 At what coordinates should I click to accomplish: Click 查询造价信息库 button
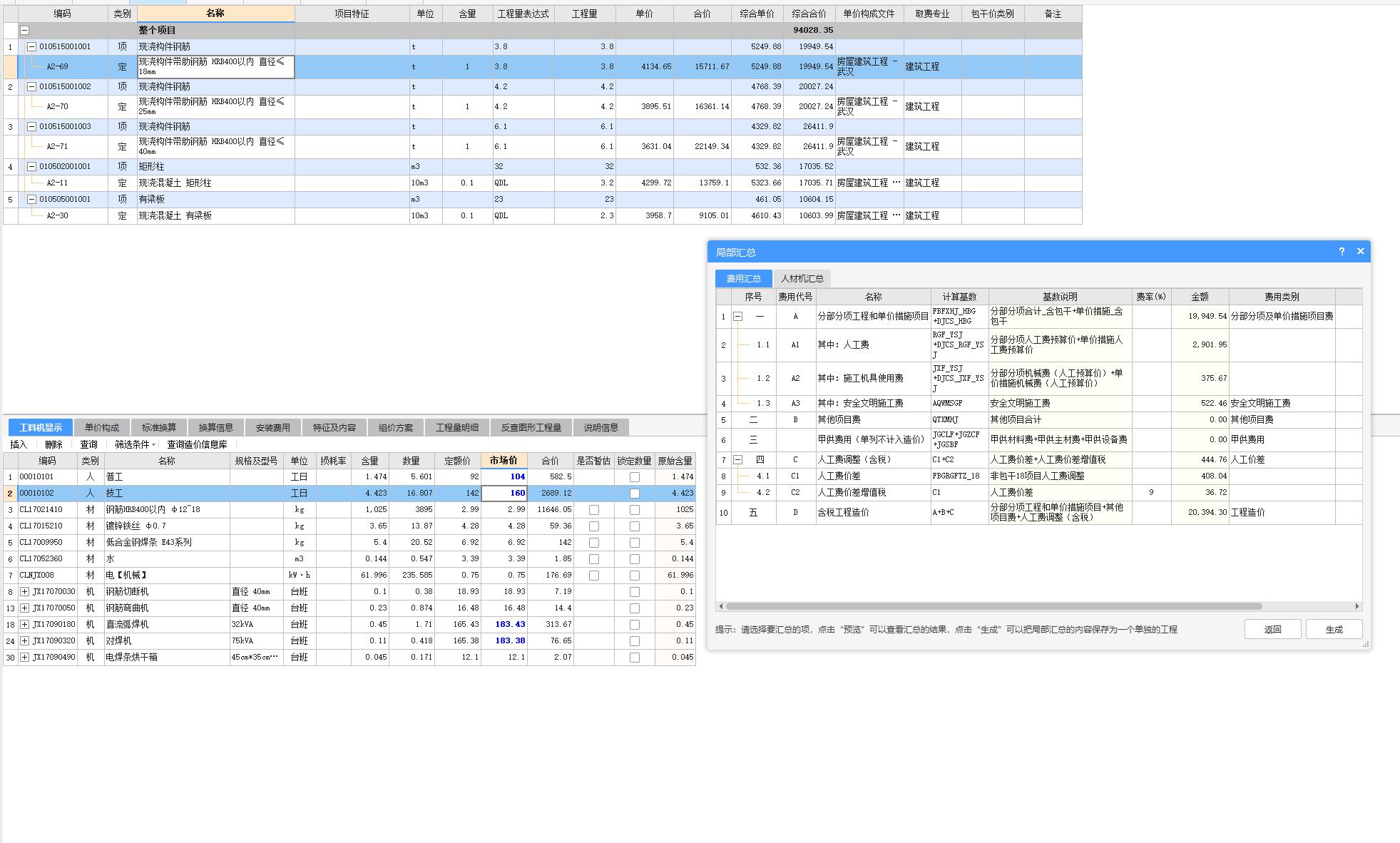[x=197, y=444]
